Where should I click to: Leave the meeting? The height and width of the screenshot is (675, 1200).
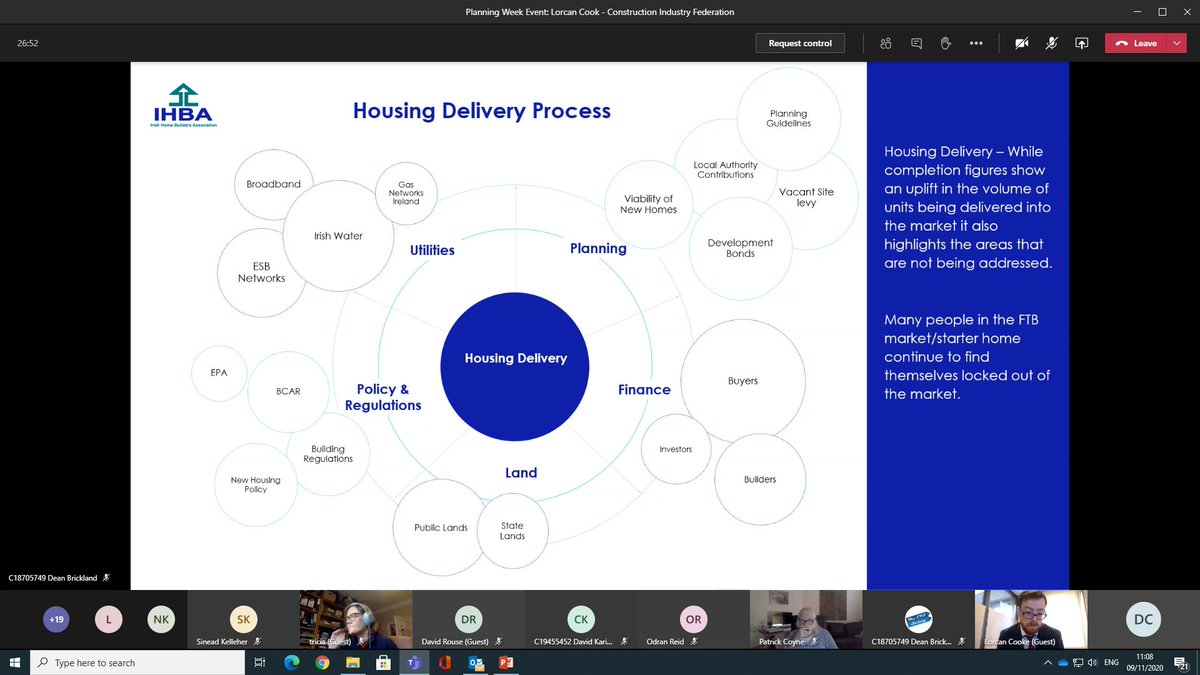click(1140, 43)
